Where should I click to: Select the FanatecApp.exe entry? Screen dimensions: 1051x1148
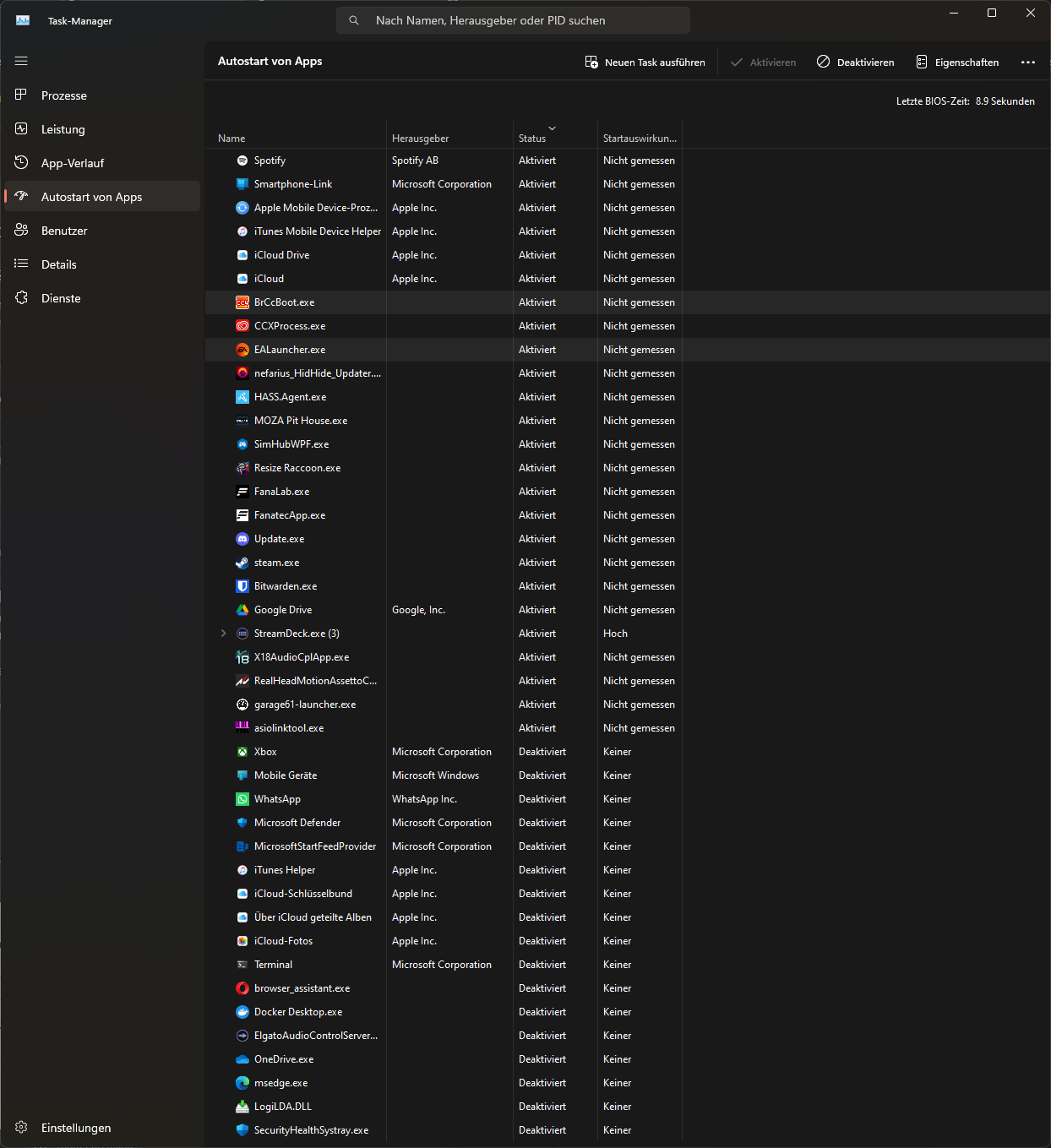click(x=628, y=515)
